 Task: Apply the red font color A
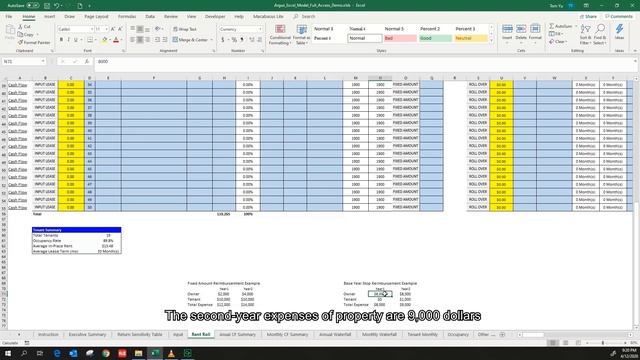click(116, 40)
